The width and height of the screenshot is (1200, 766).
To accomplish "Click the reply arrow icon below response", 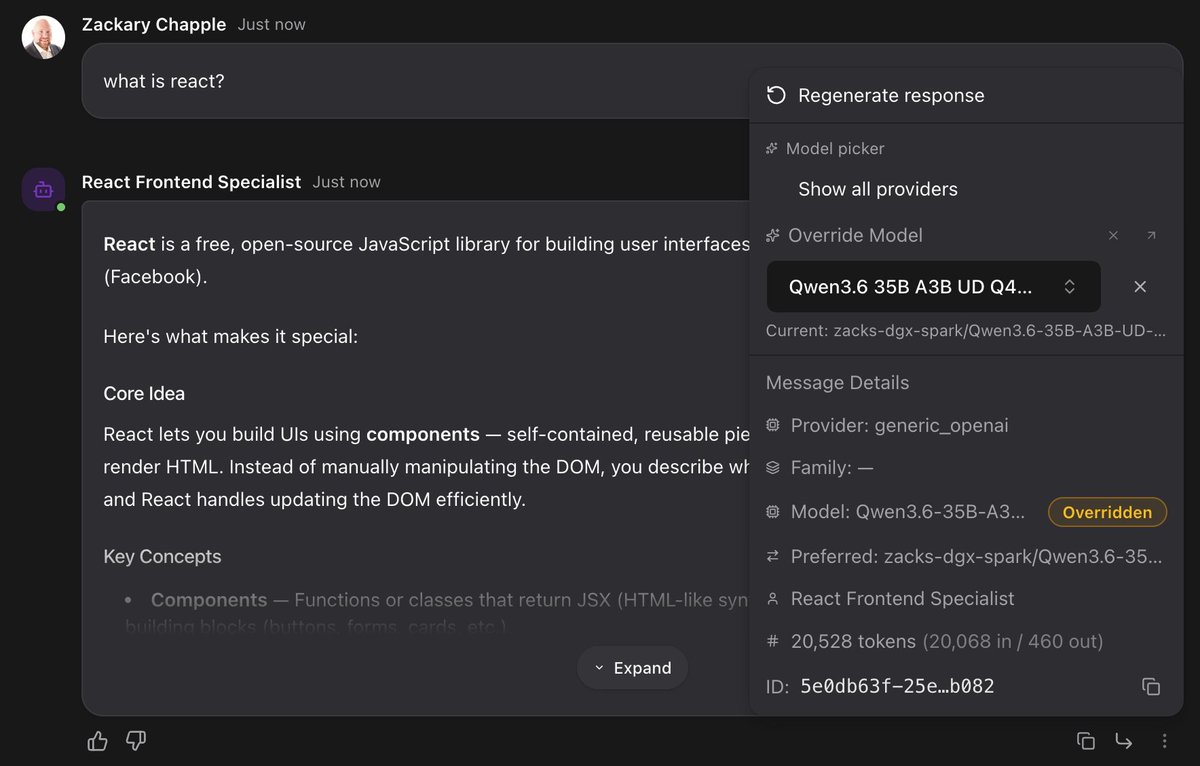I will (x=1124, y=741).
